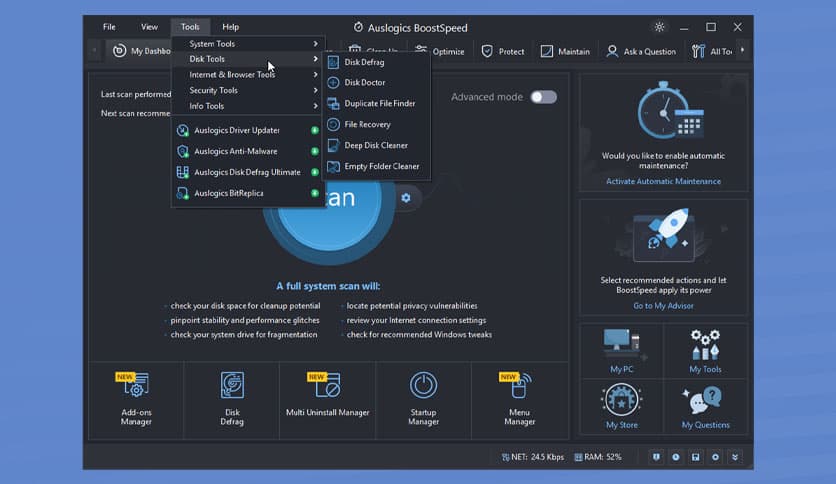Click the automatic maintenance clock illustration

coord(671,111)
